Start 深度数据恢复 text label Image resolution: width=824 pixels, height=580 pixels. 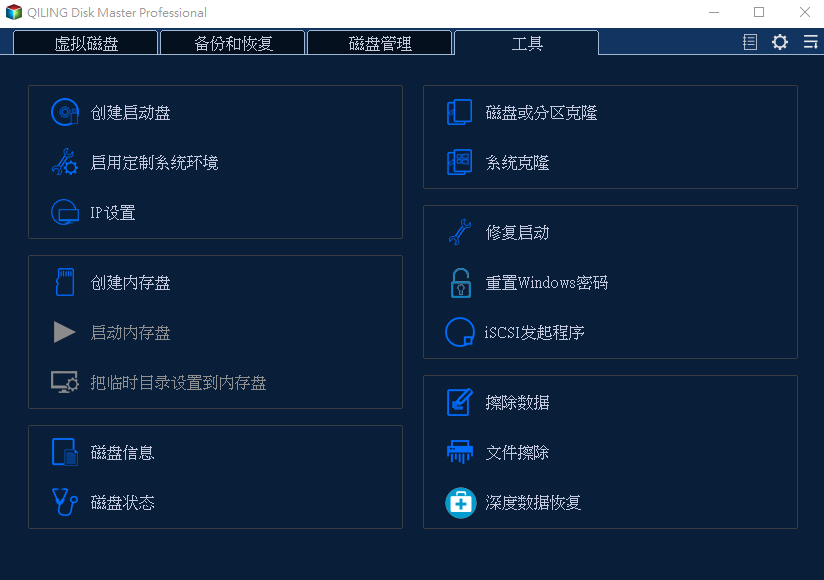point(533,502)
